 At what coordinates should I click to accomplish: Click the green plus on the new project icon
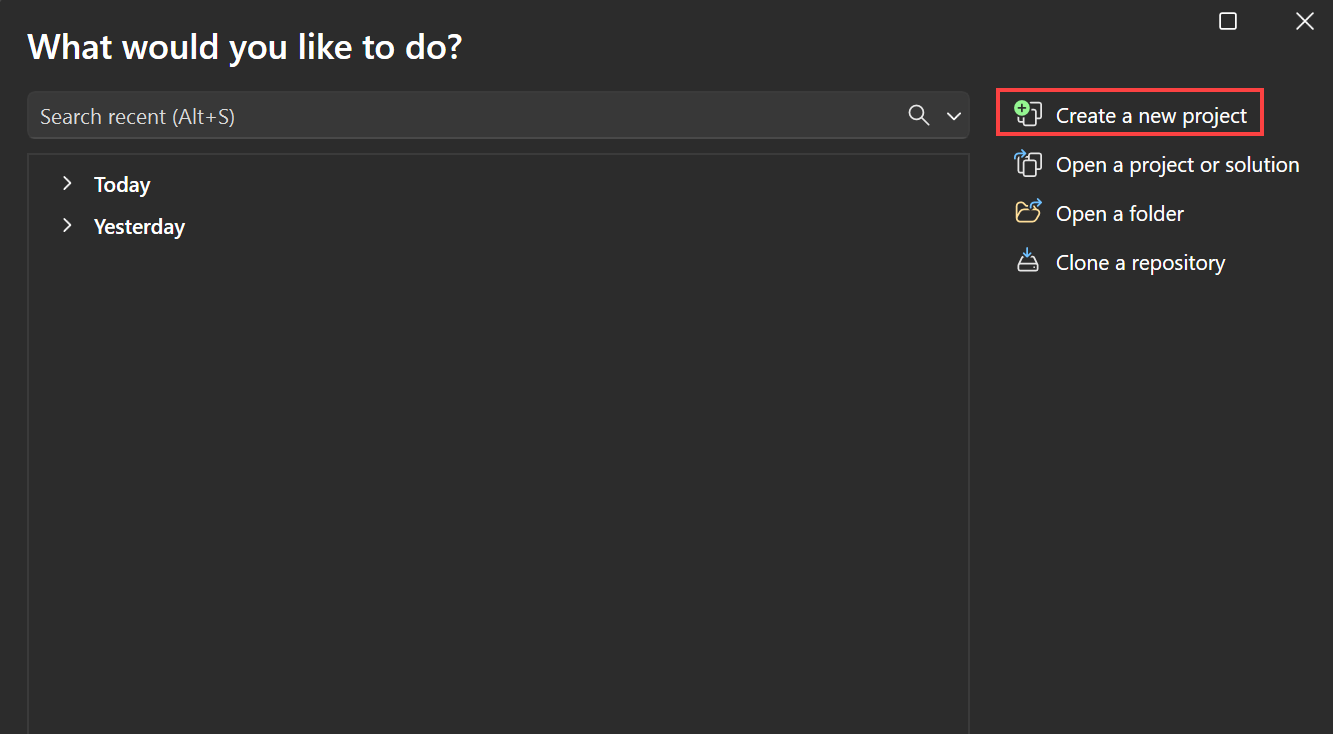(1021, 107)
